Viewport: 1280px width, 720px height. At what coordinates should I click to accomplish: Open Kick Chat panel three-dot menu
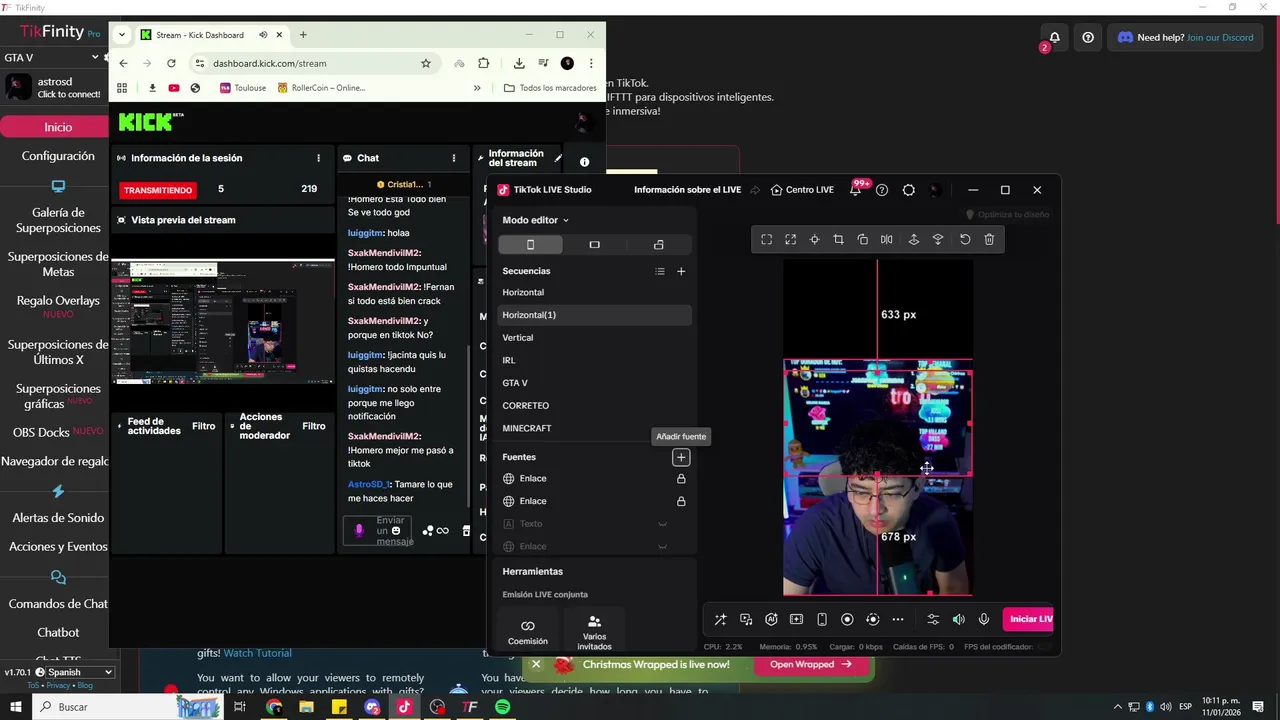point(453,158)
